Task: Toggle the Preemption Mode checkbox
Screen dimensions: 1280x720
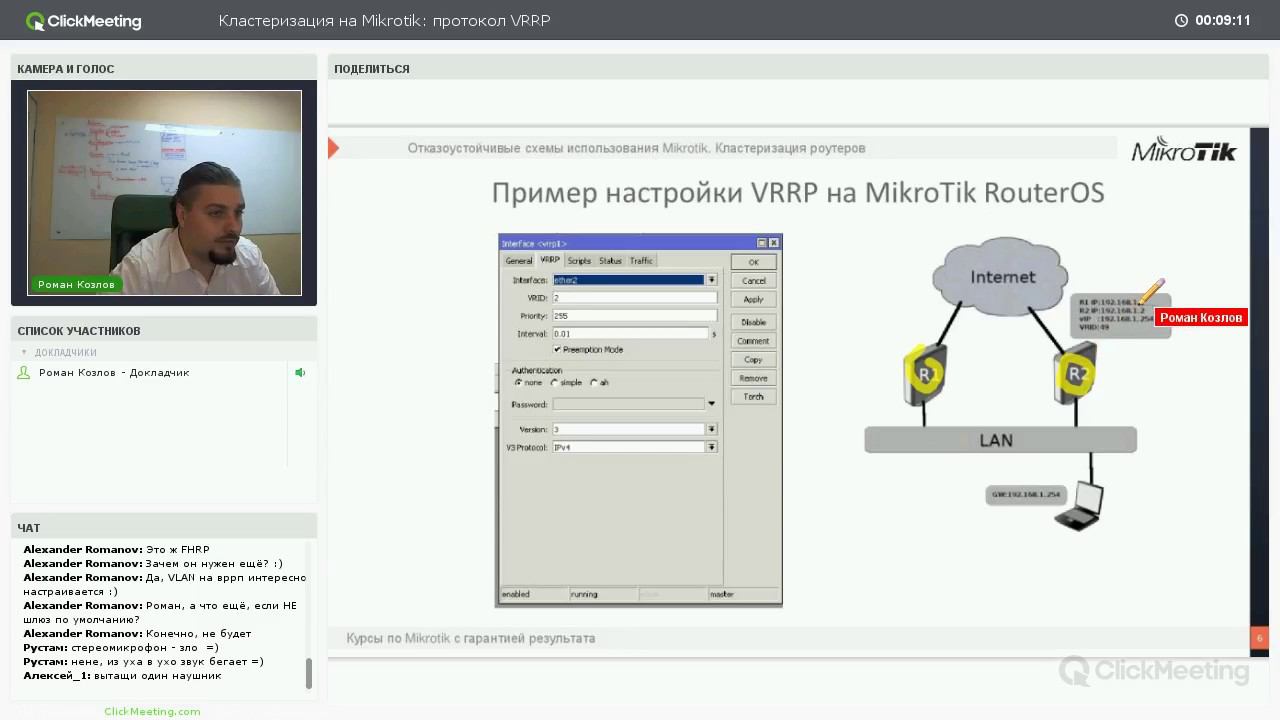Action: 557,350
